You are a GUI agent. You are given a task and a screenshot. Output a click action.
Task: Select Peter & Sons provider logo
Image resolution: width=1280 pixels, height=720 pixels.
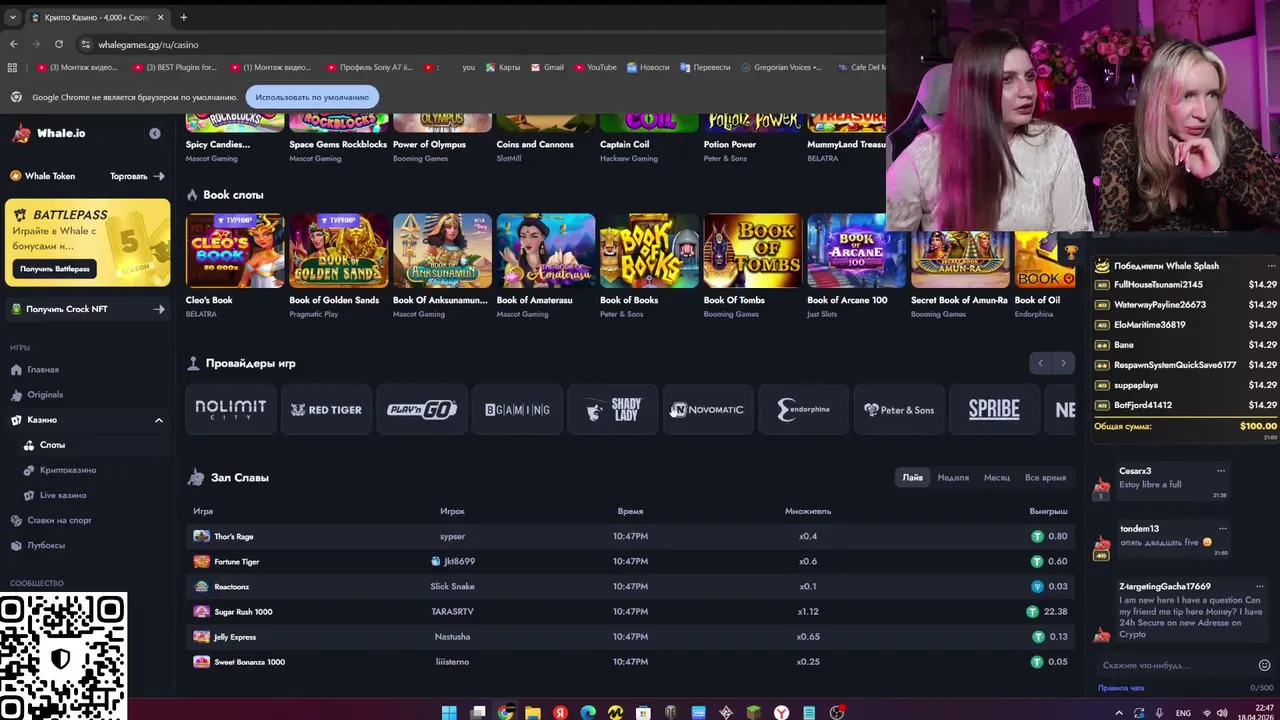click(x=899, y=409)
